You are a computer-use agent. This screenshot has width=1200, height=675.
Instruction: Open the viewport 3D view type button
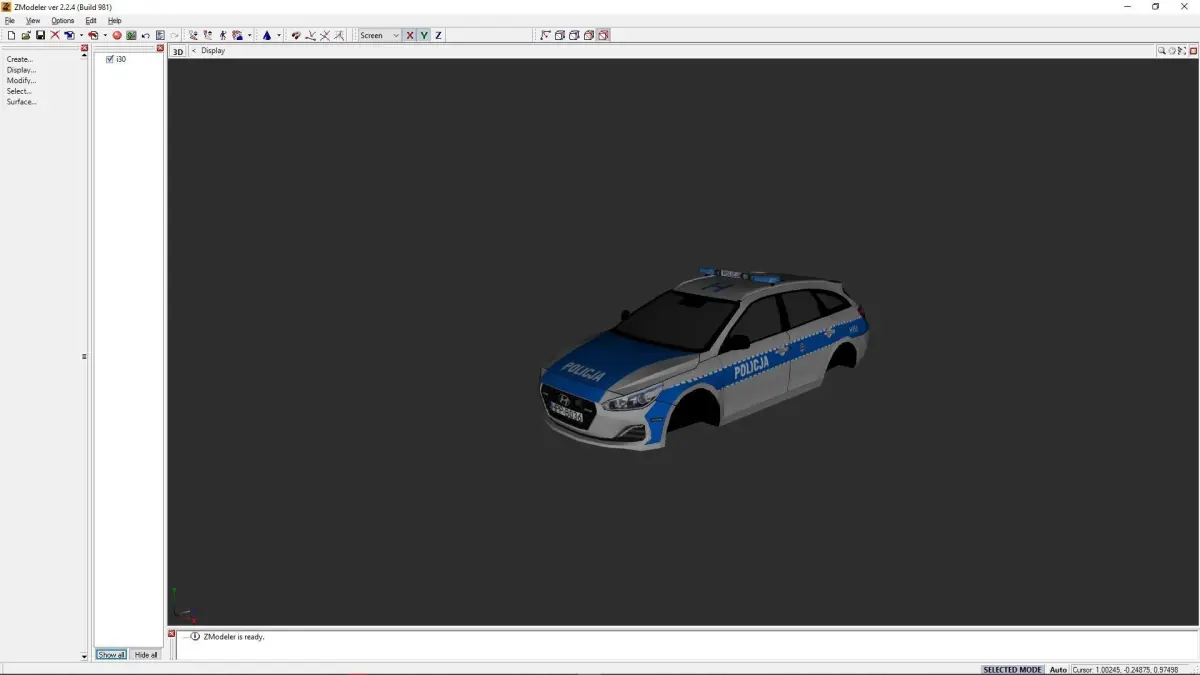[178, 50]
